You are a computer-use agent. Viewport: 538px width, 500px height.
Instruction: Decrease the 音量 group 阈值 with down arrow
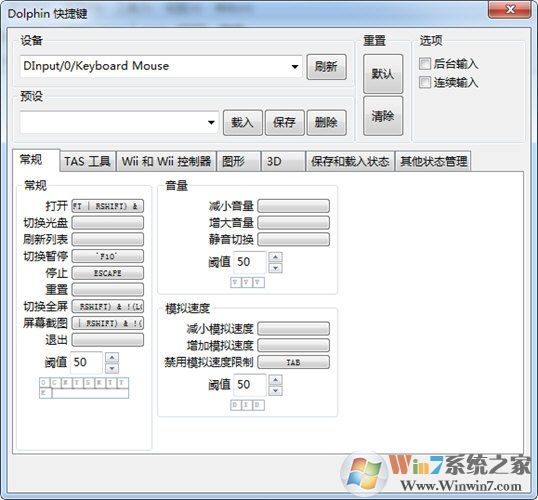(276, 268)
